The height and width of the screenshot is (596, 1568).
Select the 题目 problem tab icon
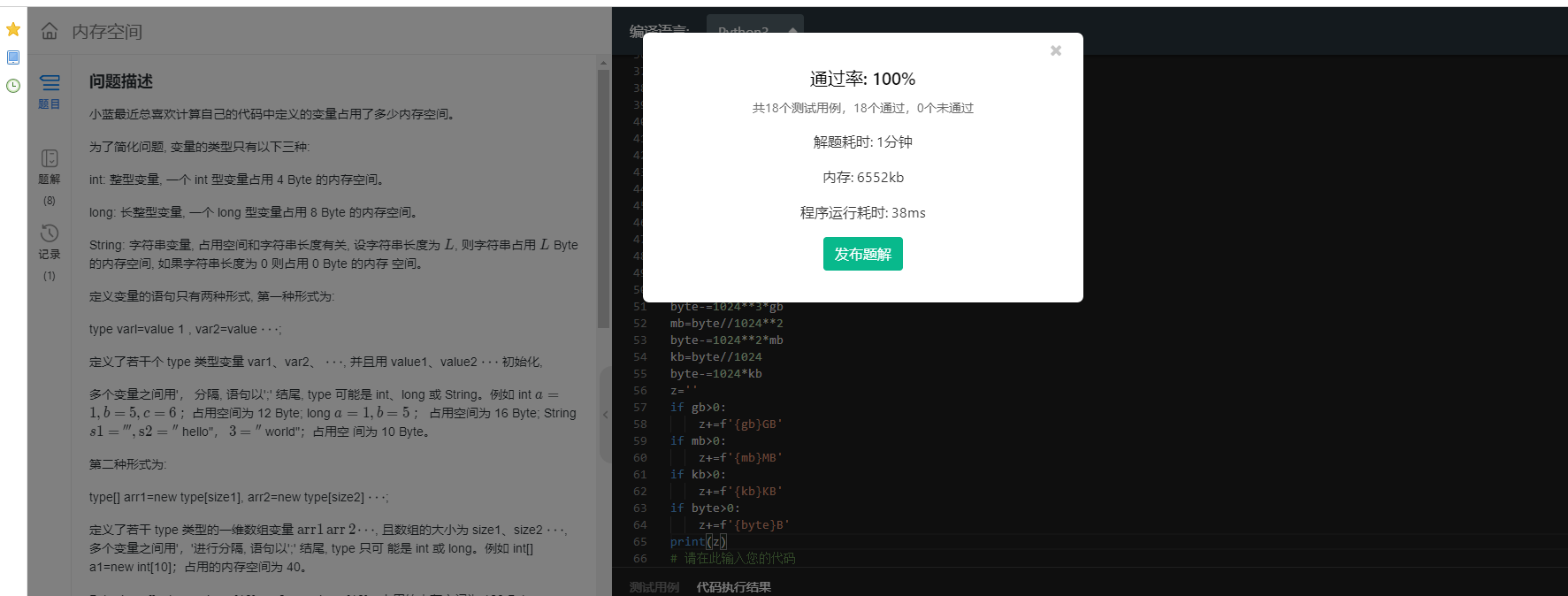click(50, 92)
